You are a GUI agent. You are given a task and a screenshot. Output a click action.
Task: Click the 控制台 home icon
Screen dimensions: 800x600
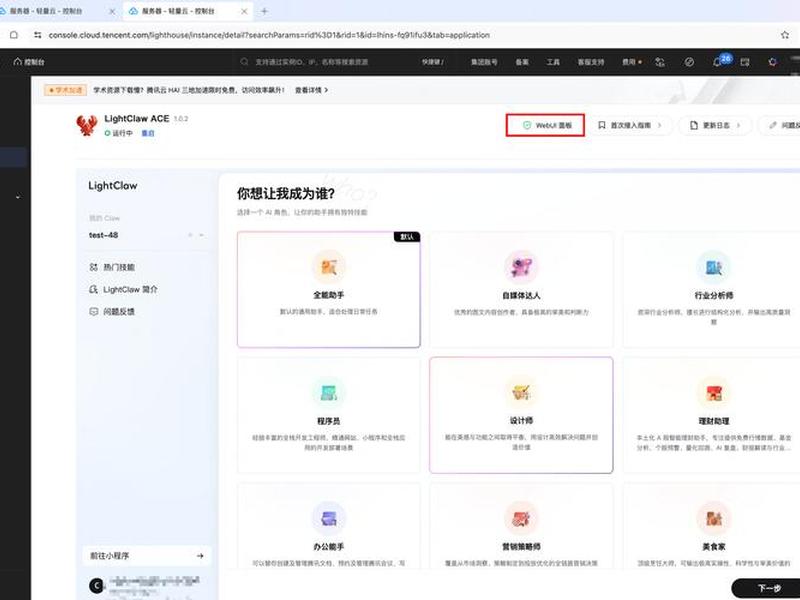pyautogui.click(x=18, y=62)
